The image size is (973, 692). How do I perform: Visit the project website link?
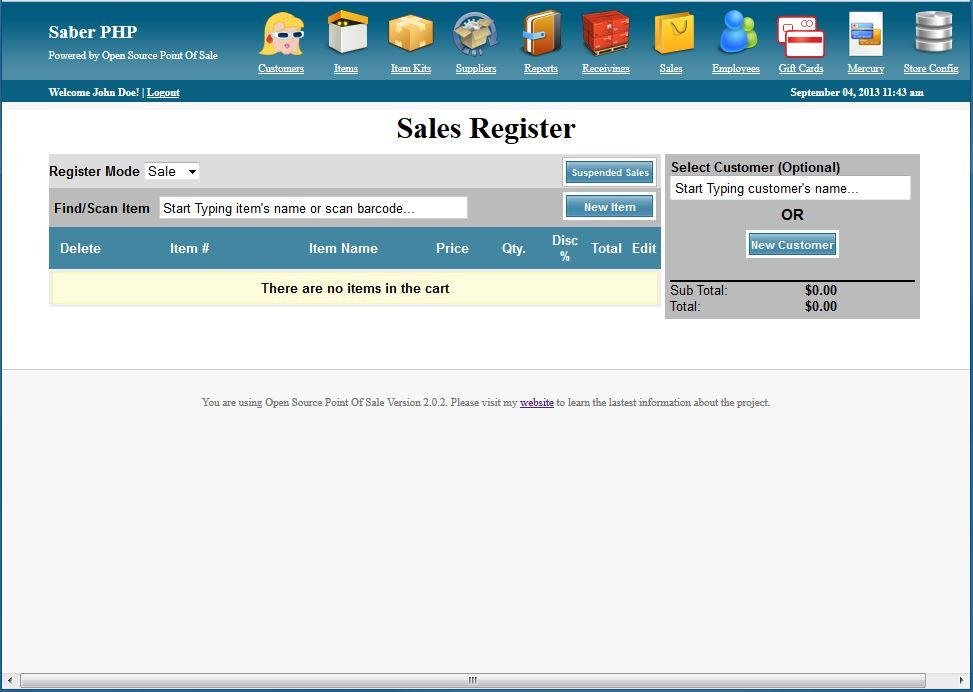[x=537, y=402]
